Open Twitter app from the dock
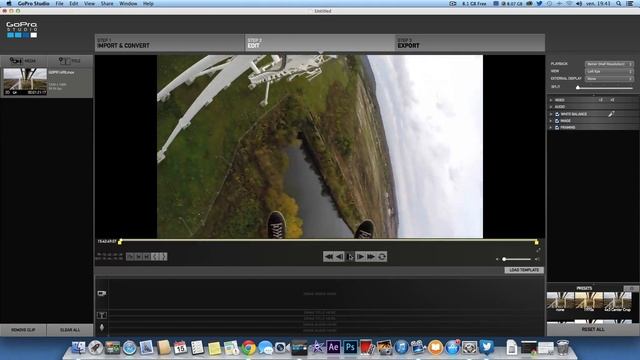The width and height of the screenshot is (640, 360). [486, 347]
